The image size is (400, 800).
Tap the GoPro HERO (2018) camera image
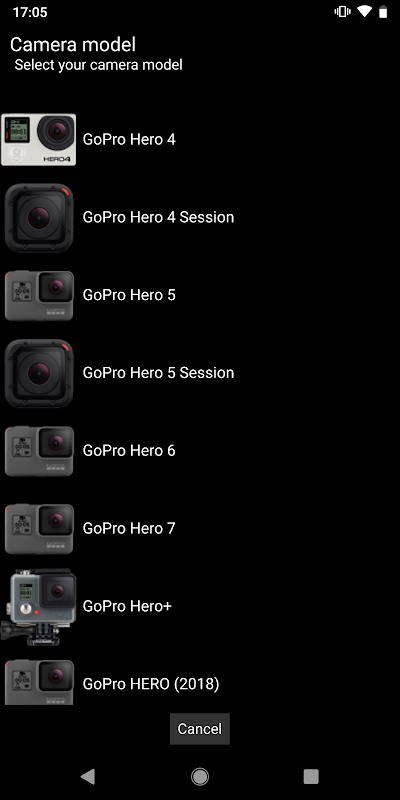39,682
